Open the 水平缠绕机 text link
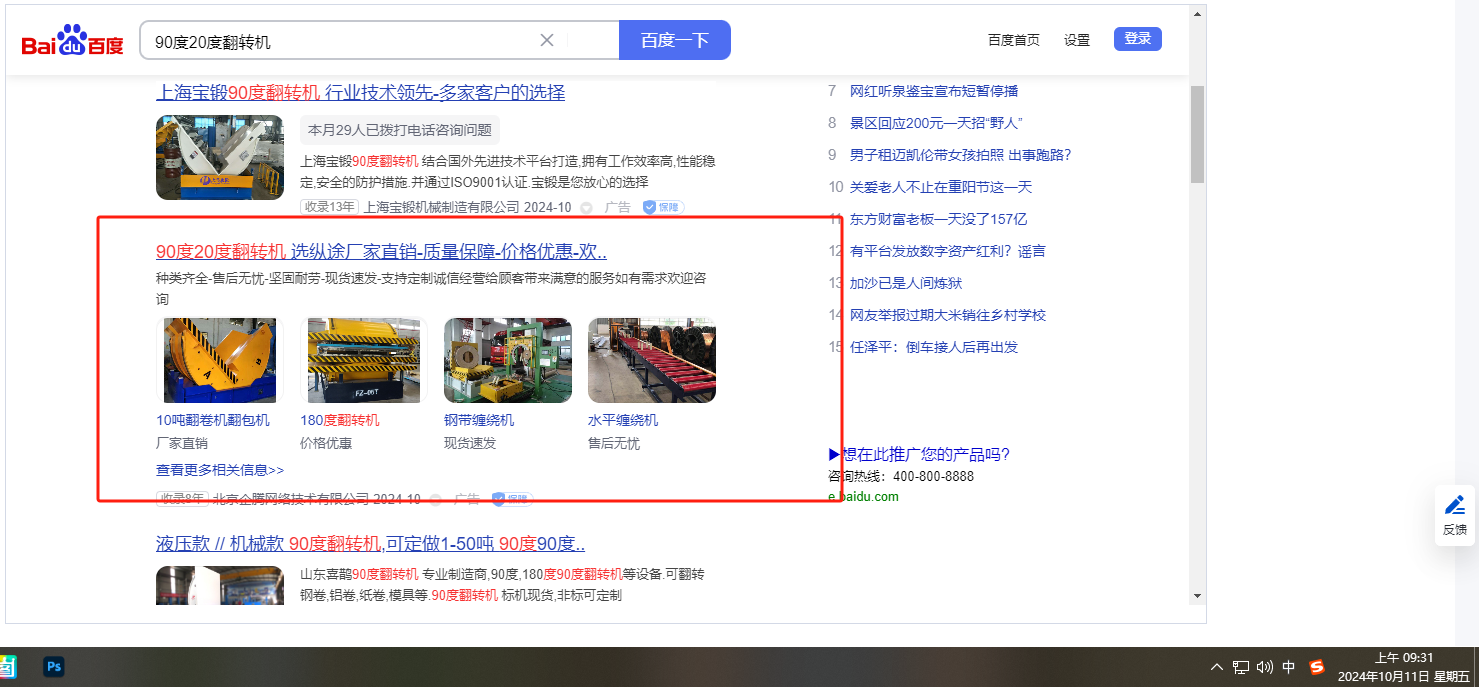1479x687 pixels. click(623, 420)
